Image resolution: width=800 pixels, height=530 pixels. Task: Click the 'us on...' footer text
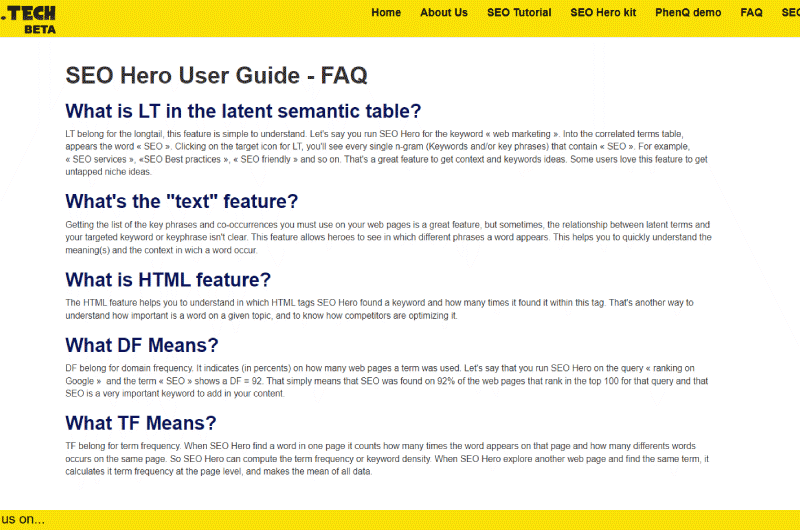click(23, 519)
